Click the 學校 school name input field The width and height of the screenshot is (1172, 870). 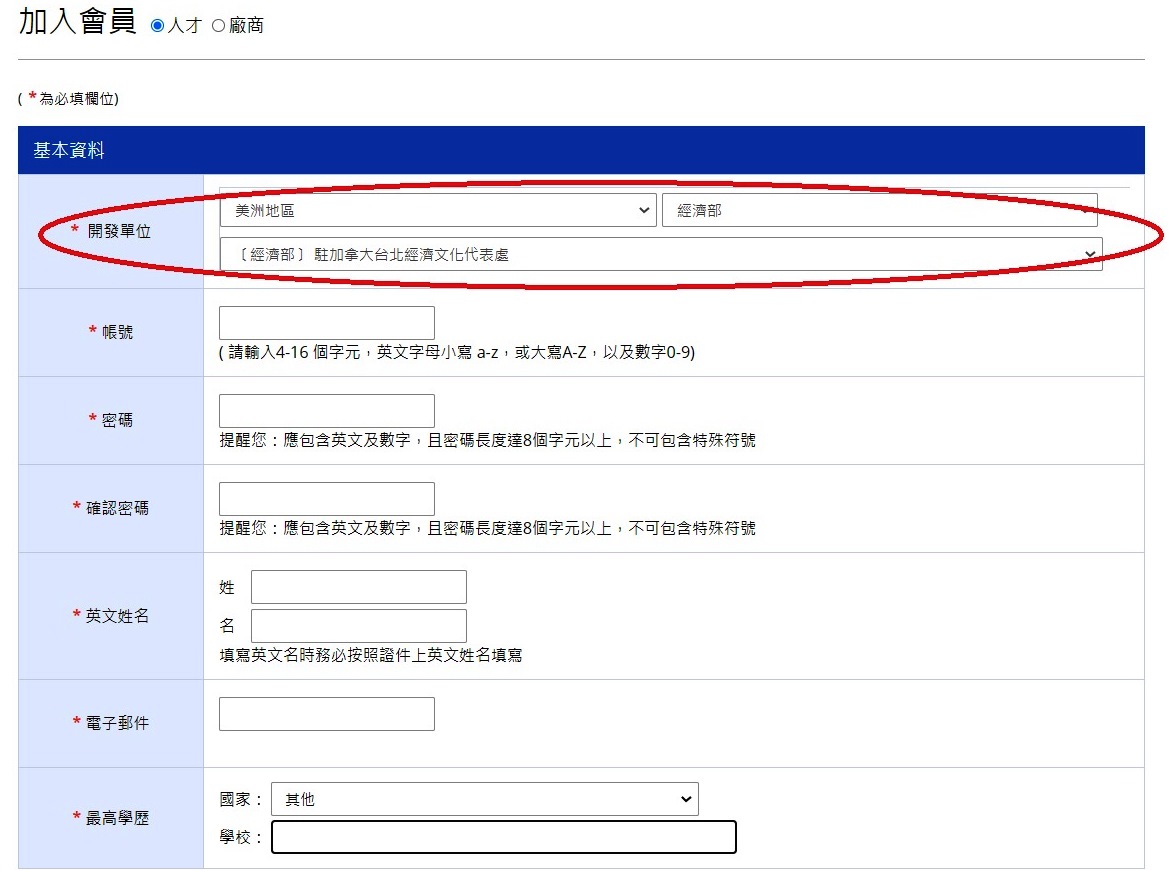(x=503, y=837)
